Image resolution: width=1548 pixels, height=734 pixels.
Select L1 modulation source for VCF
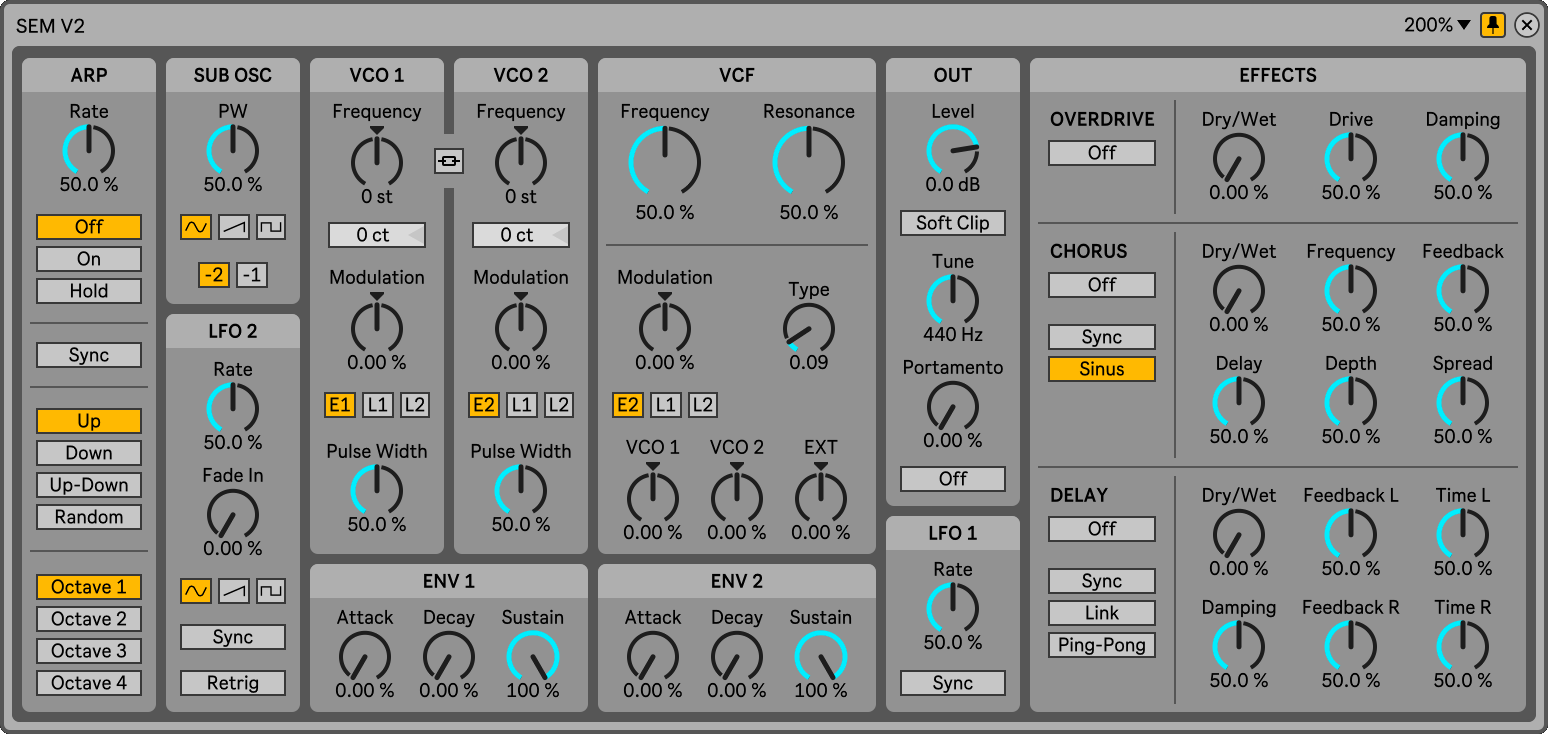tap(665, 405)
